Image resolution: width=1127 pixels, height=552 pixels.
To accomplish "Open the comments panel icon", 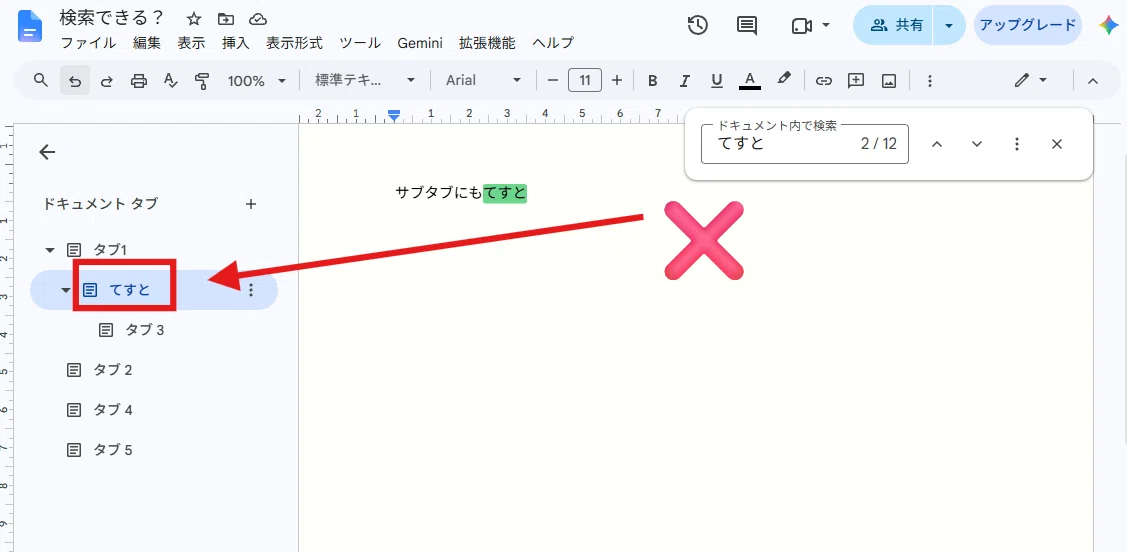I will 748,25.
